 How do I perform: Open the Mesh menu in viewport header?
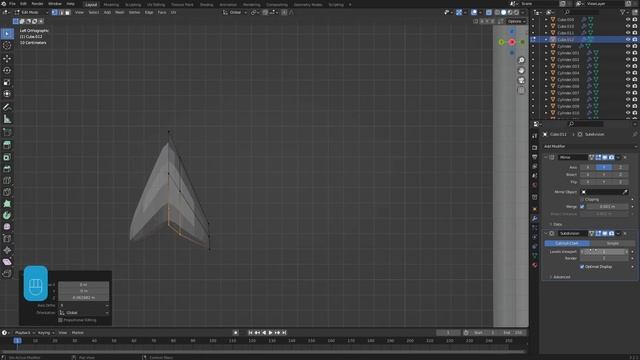pos(120,13)
